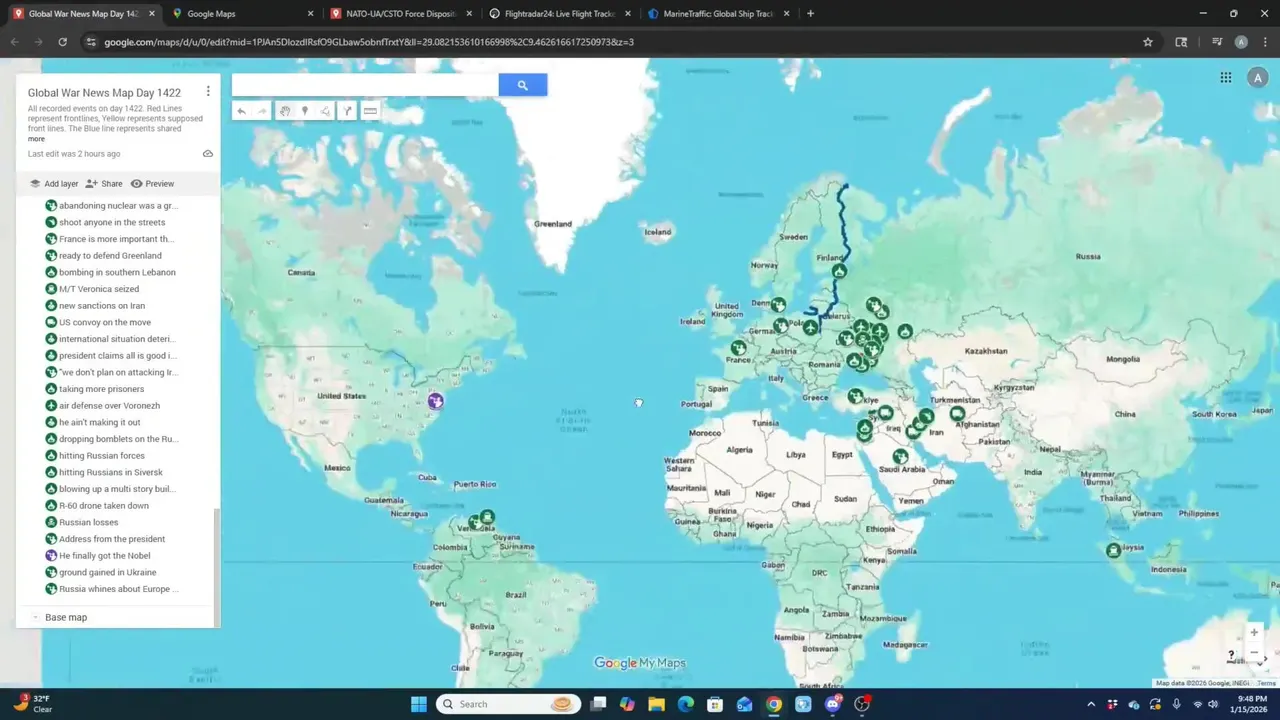Reload the page in Chrome
This screenshot has width=1280, height=720.
pos(62,42)
